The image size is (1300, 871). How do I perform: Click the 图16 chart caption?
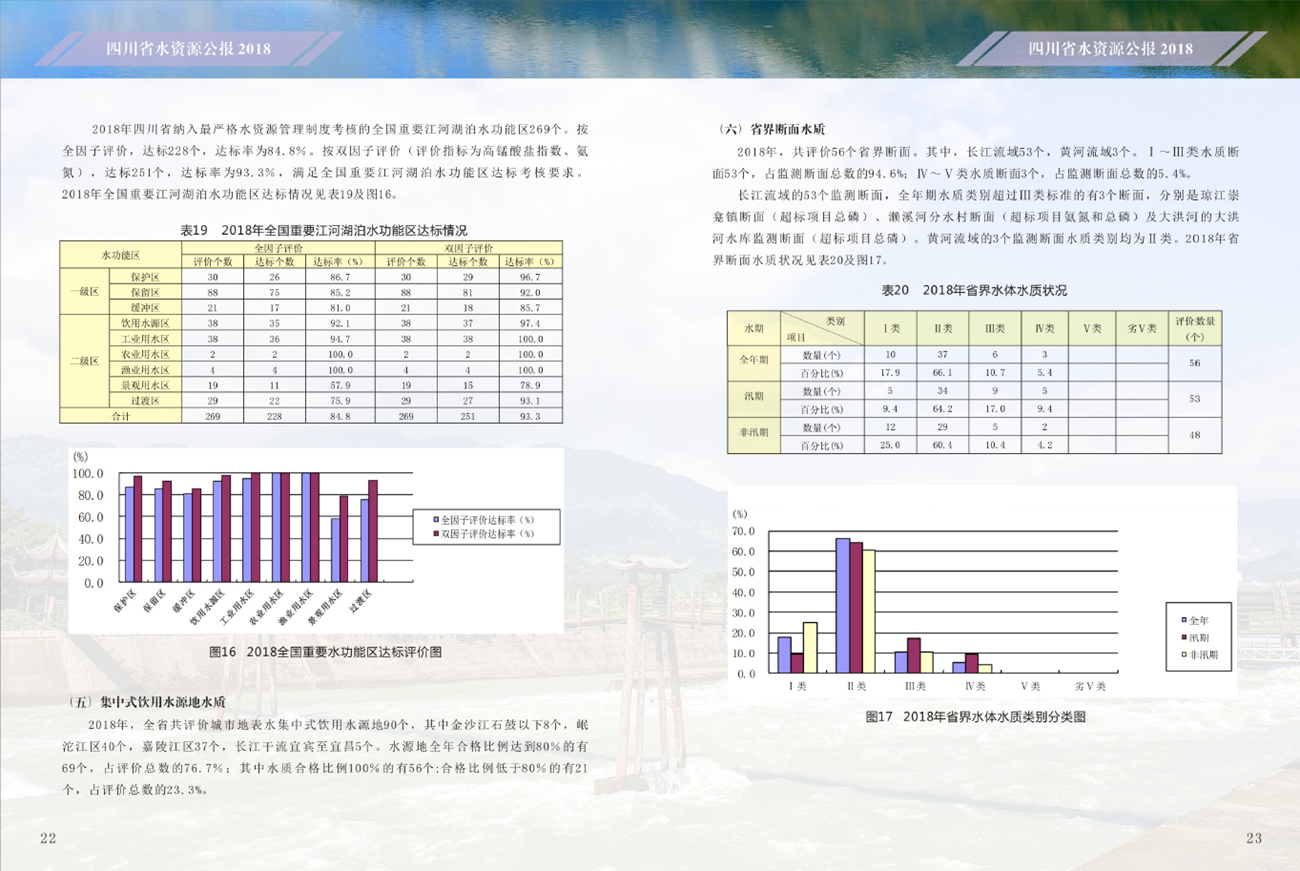tap(325, 652)
